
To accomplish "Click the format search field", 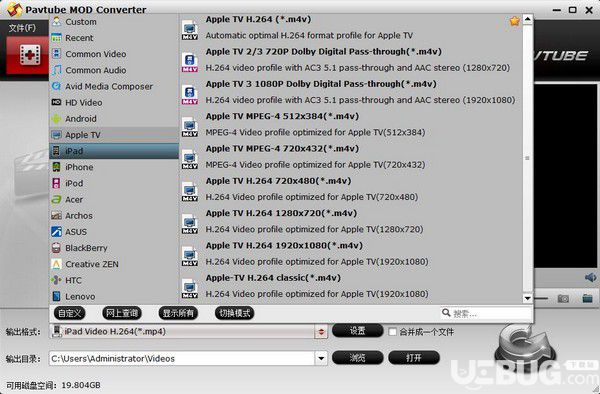I will click(x=486, y=314).
